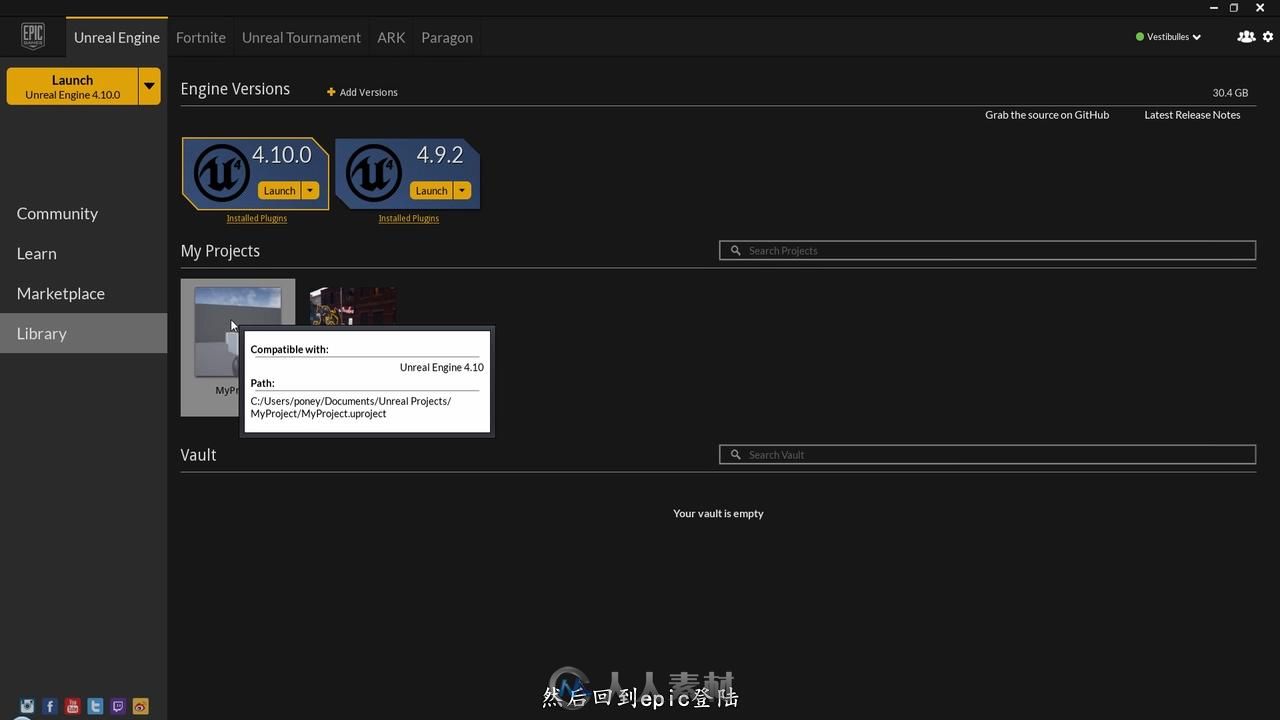Image resolution: width=1280 pixels, height=720 pixels.
Task: Open the Vestibulles account dropdown
Action: pyautogui.click(x=1169, y=37)
